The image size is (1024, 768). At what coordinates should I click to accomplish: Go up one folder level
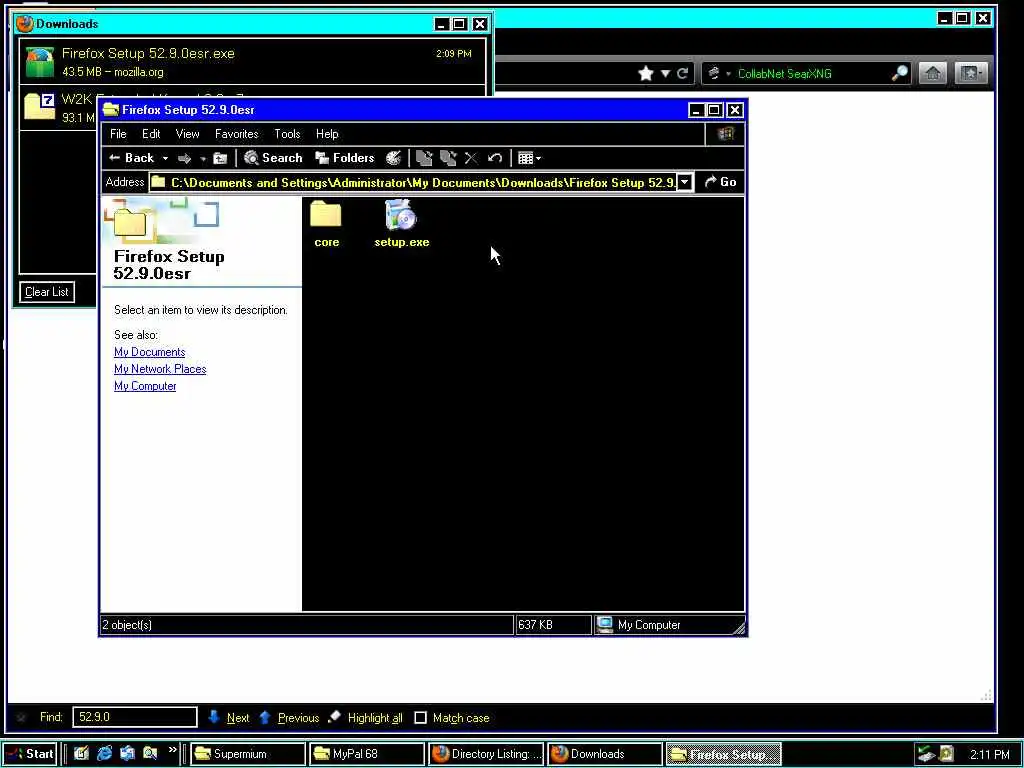pos(220,158)
